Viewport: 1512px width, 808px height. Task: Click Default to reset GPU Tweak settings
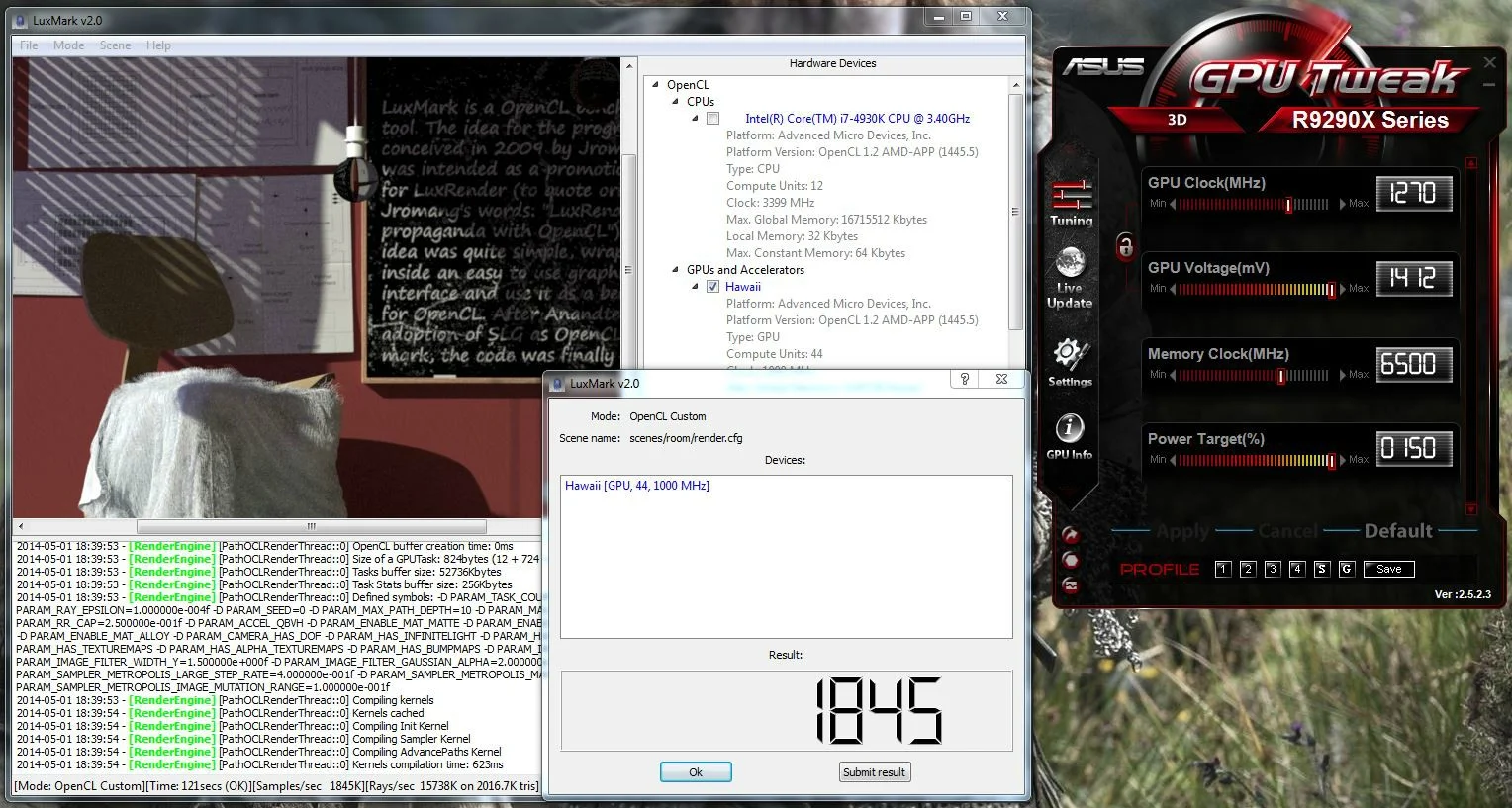click(x=1398, y=531)
